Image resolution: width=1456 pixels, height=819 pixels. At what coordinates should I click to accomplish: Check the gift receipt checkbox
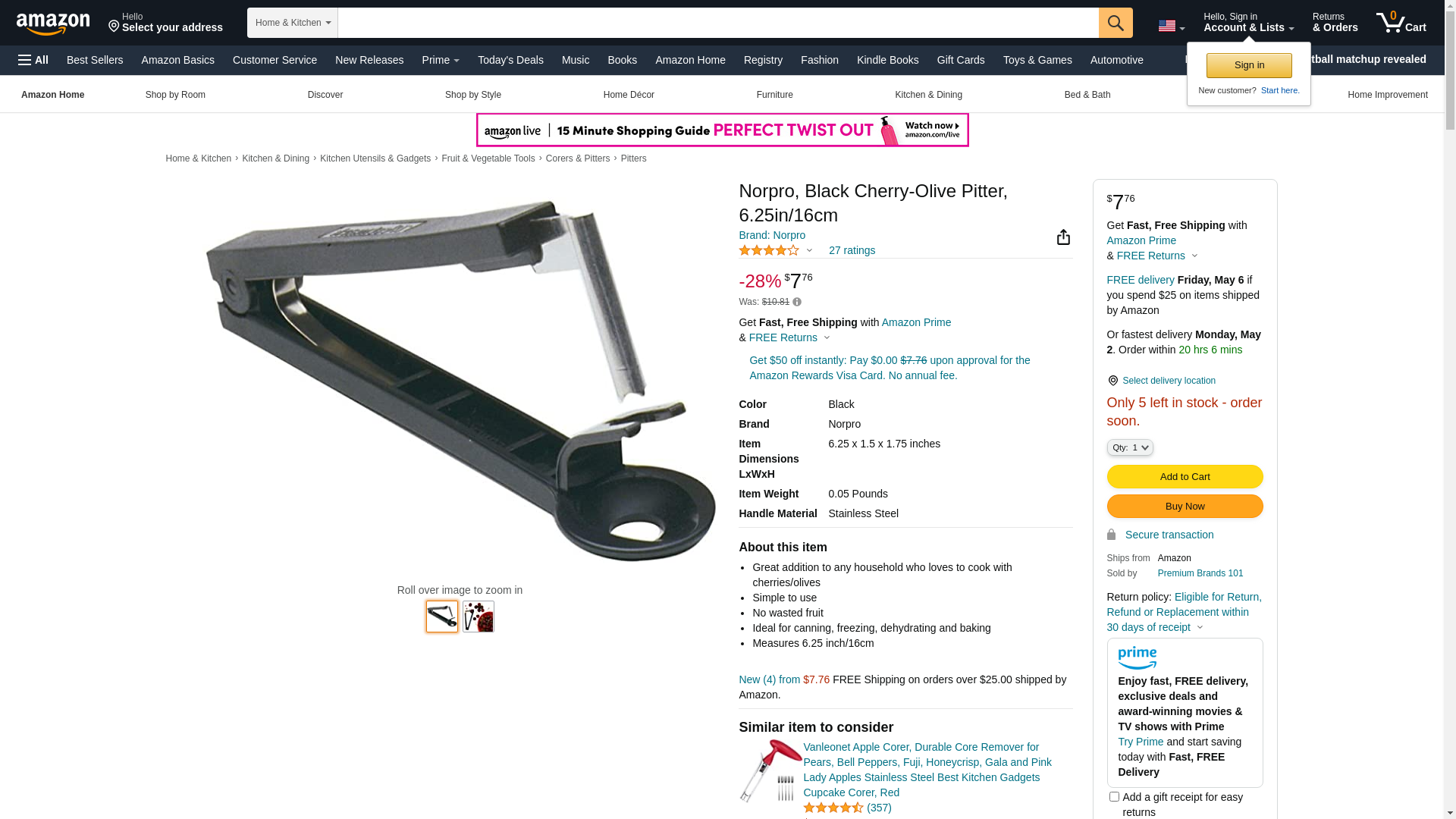coord(1114,797)
